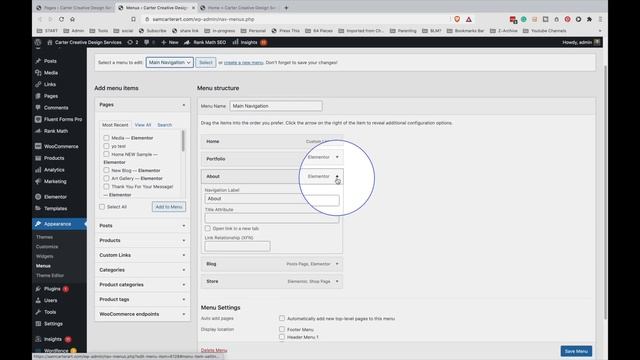
Task: Open the Tools sidebar icon
Action: (x=38, y=312)
